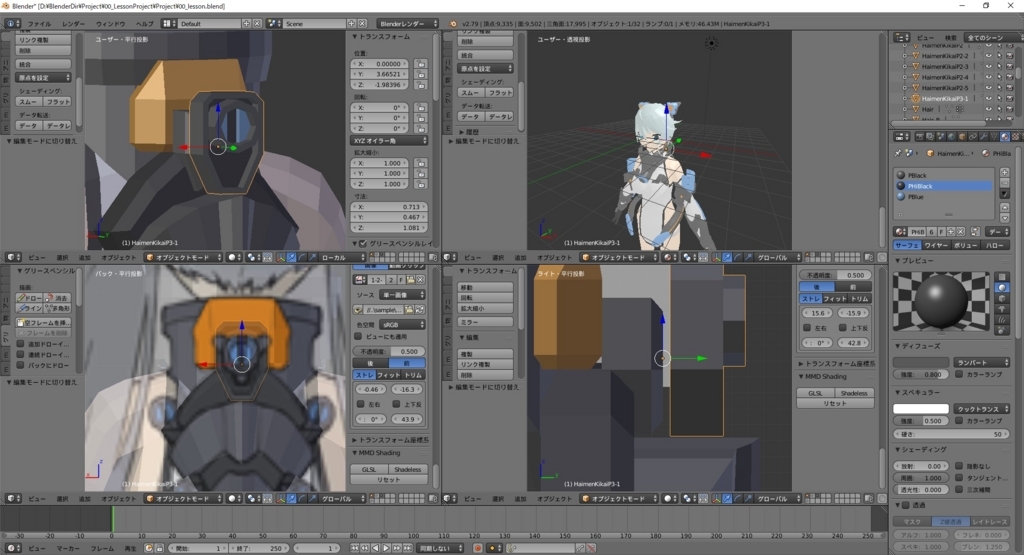Screen dimensions: 1024x555
Task: Add a new scene with the plus icon
Action: pos(351,24)
